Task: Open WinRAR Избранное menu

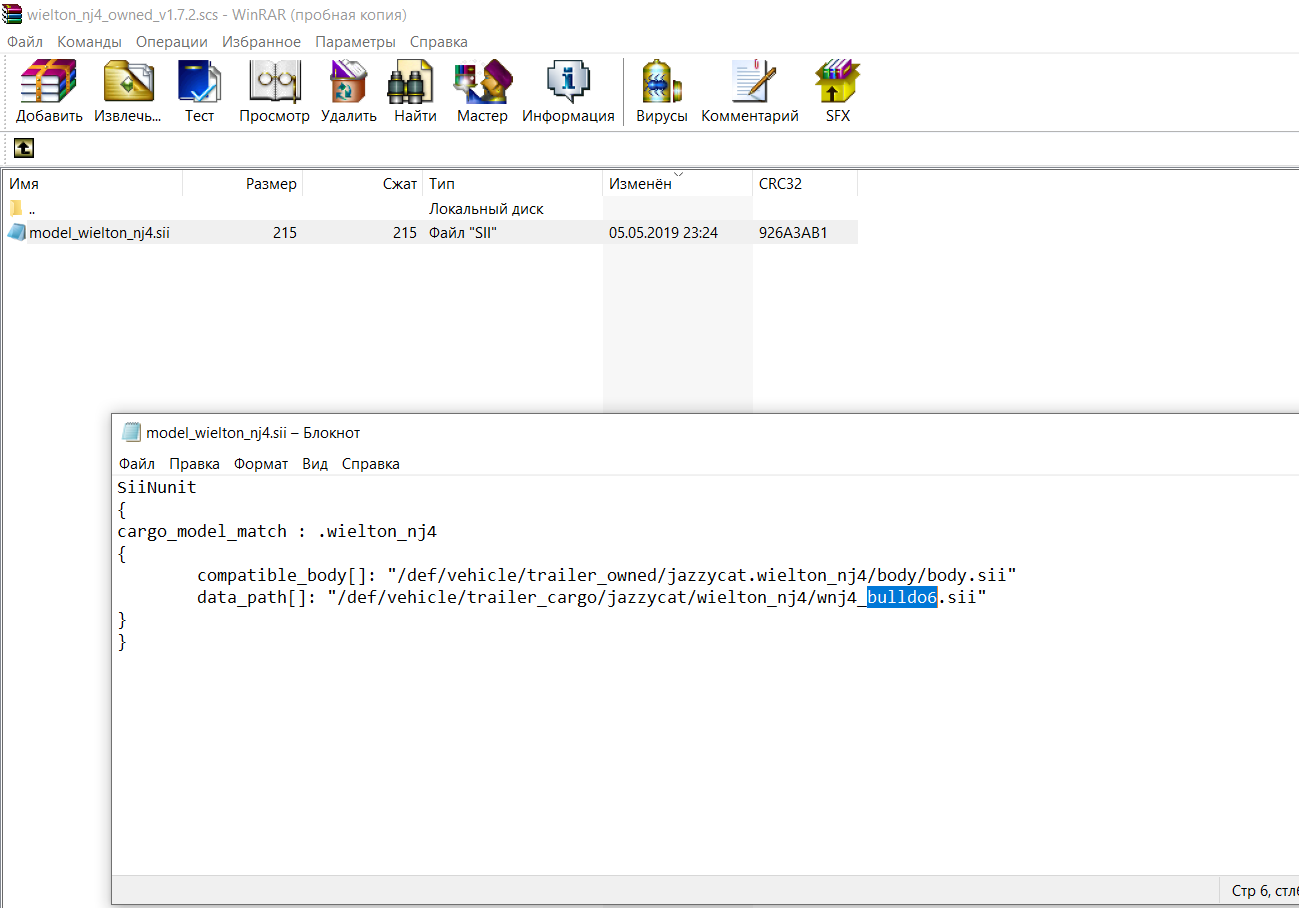Action: coord(261,42)
